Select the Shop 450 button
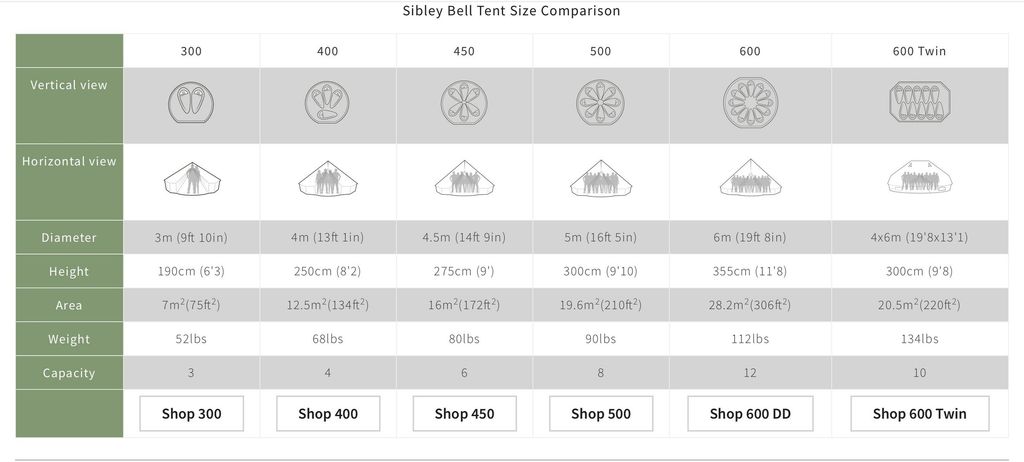1024x462 pixels. click(x=464, y=414)
